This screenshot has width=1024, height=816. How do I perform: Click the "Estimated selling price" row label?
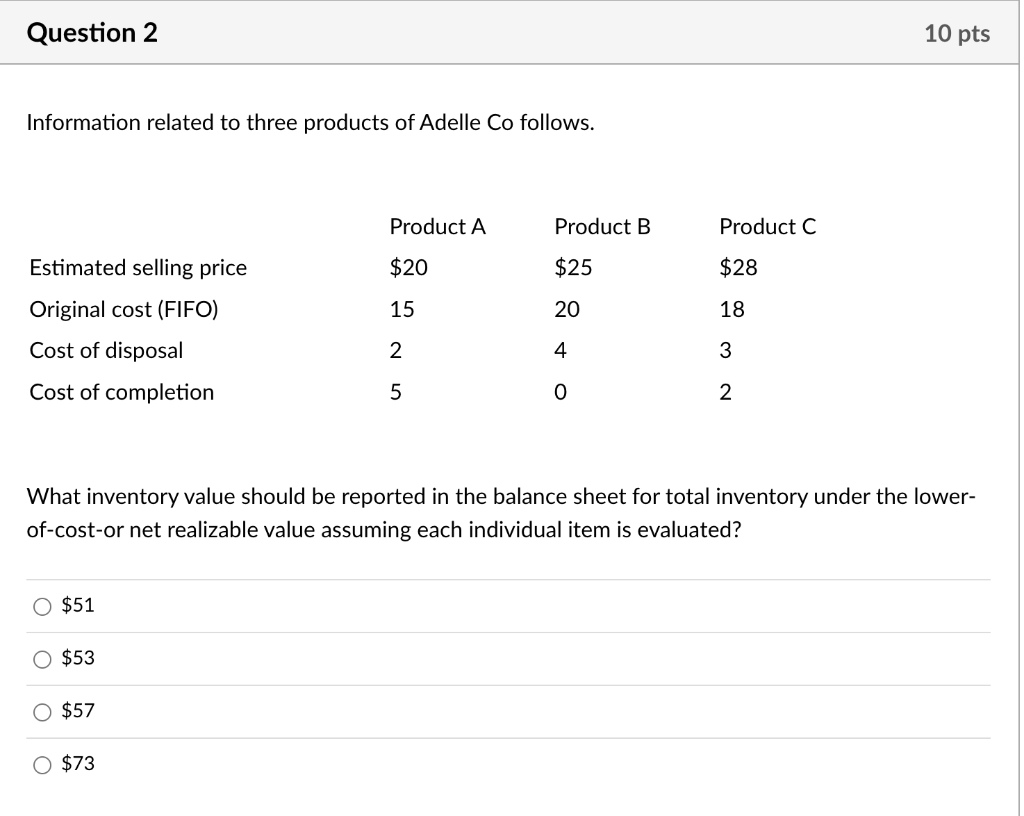coord(138,268)
